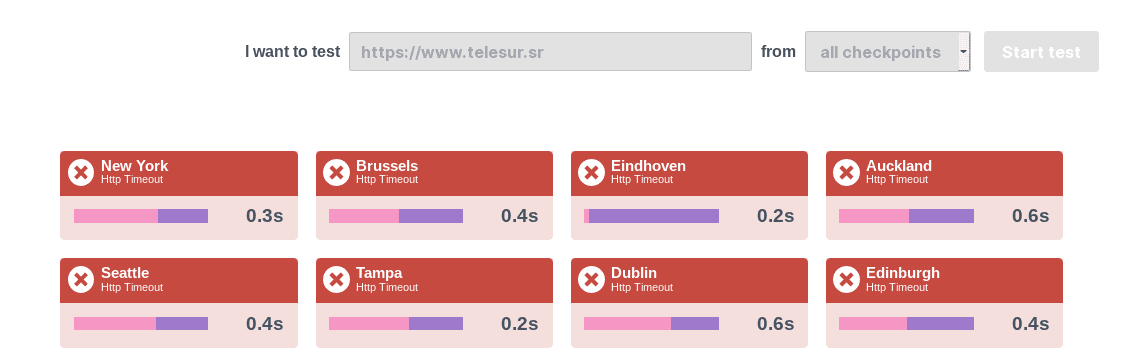Click the Start test button
Image resolution: width=1134 pixels, height=360 pixels.
[1041, 52]
